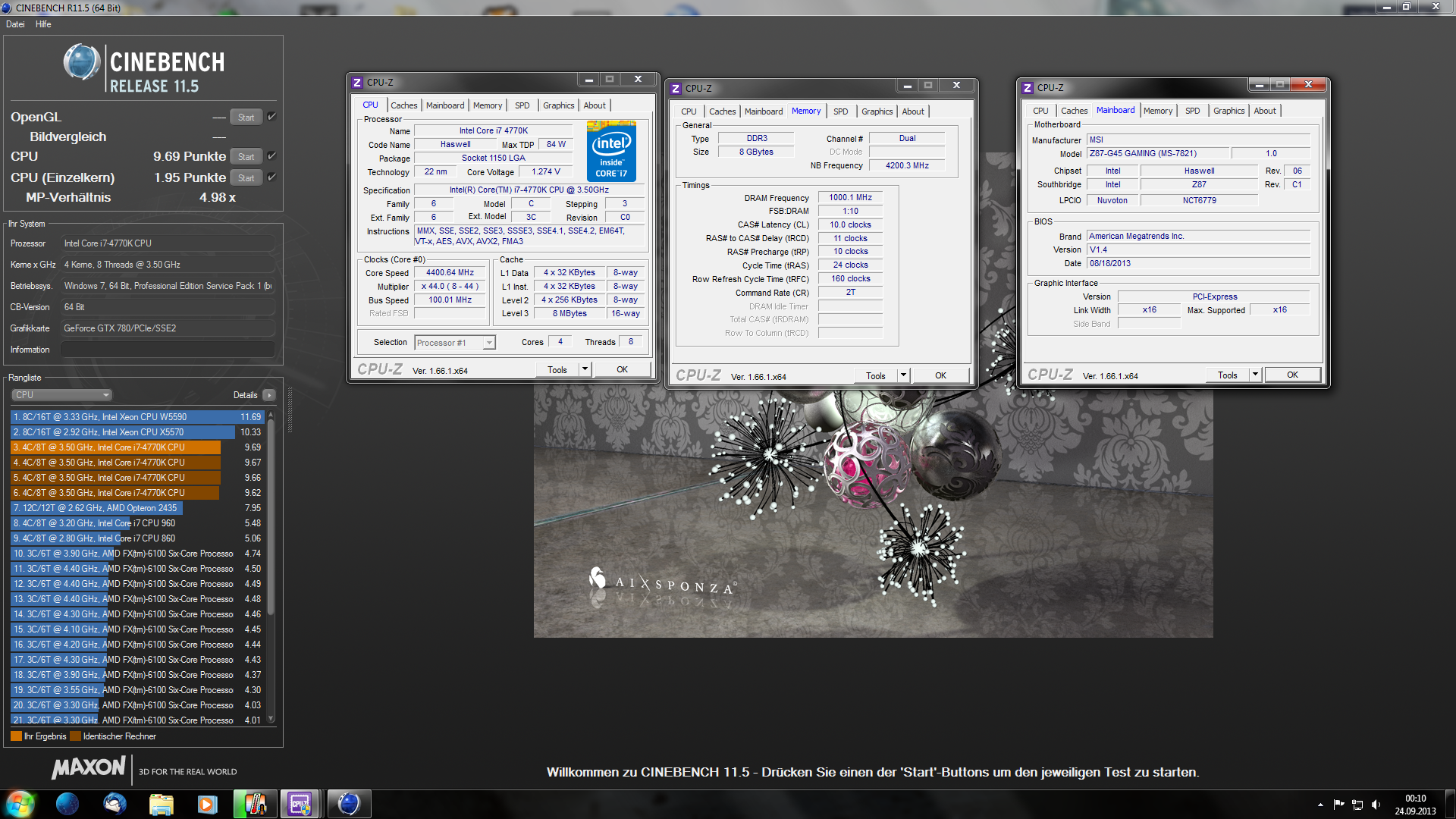Select Mainboard tab in the Timings CPU-Z window
The image size is (1456, 819).
pos(764,111)
